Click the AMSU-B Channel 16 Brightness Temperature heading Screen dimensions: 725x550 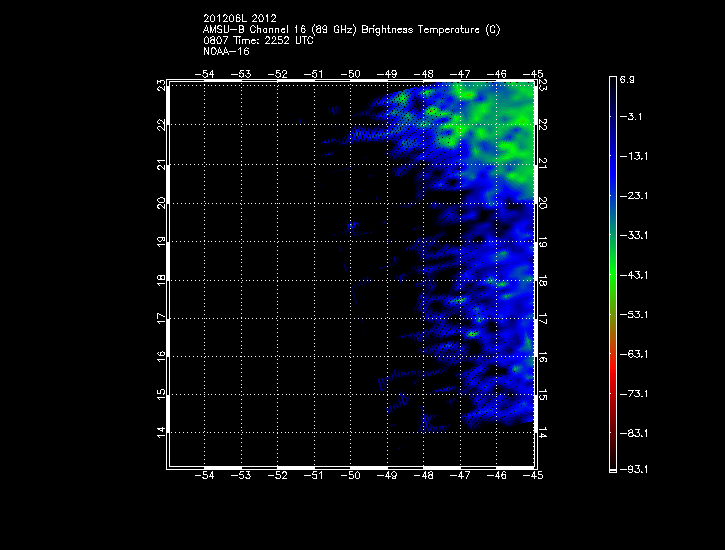coord(351,29)
